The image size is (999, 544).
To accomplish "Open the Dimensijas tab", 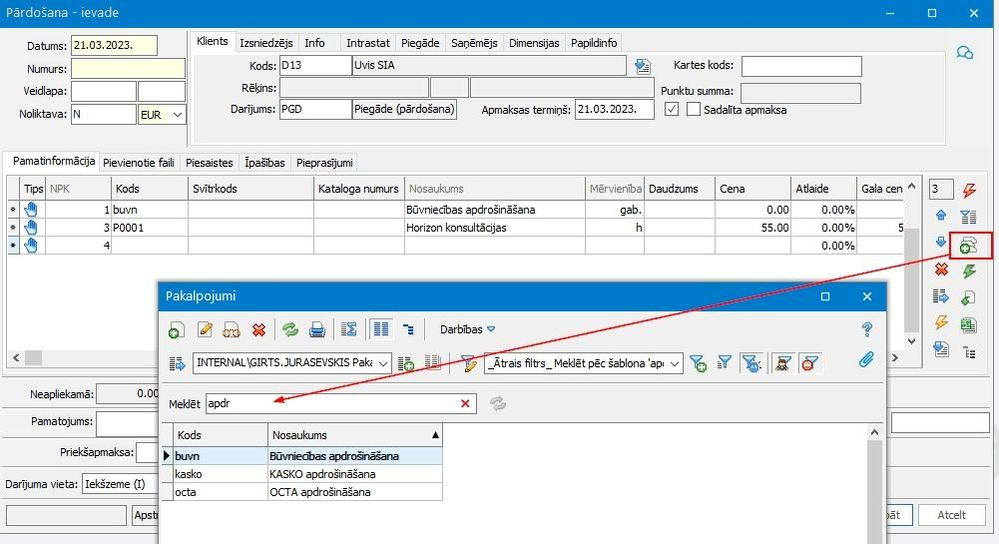I will (534, 43).
